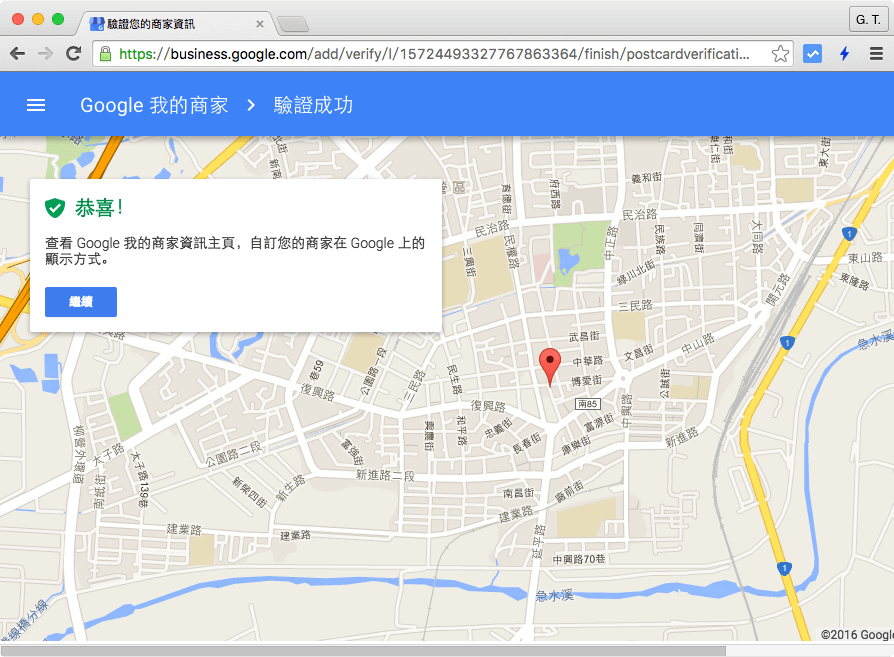This screenshot has width=894, height=657.
Task: Click the blue checkmark extension icon
Action: click(x=812, y=53)
